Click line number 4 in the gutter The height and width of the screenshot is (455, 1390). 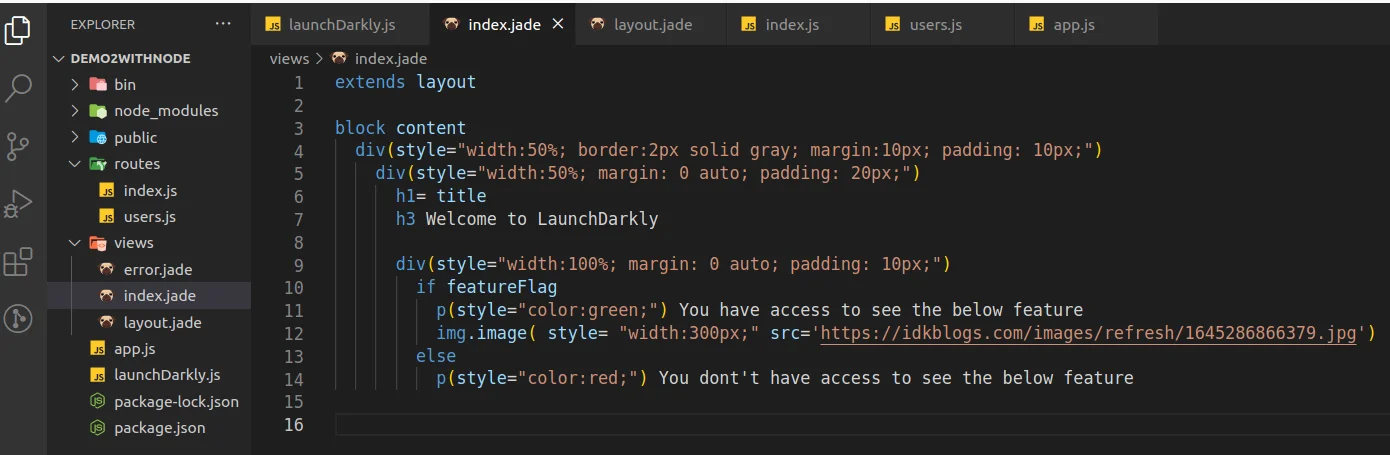(x=298, y=151)
